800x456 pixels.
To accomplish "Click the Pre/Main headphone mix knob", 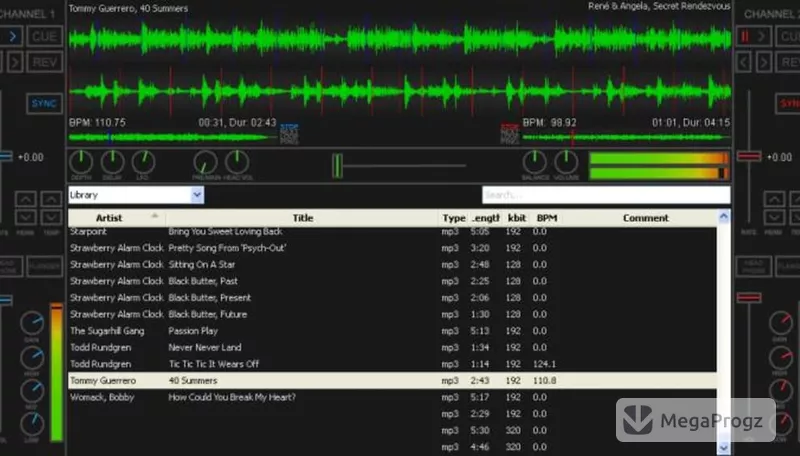I will (x=206, y=162).
